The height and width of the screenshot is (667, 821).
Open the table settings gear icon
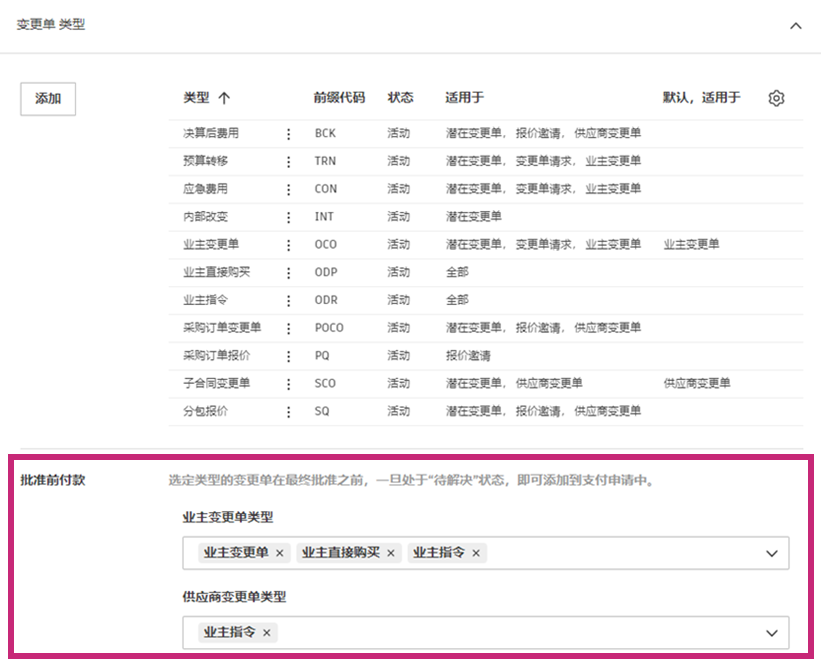pyautogui.click(x=776, y=98)
